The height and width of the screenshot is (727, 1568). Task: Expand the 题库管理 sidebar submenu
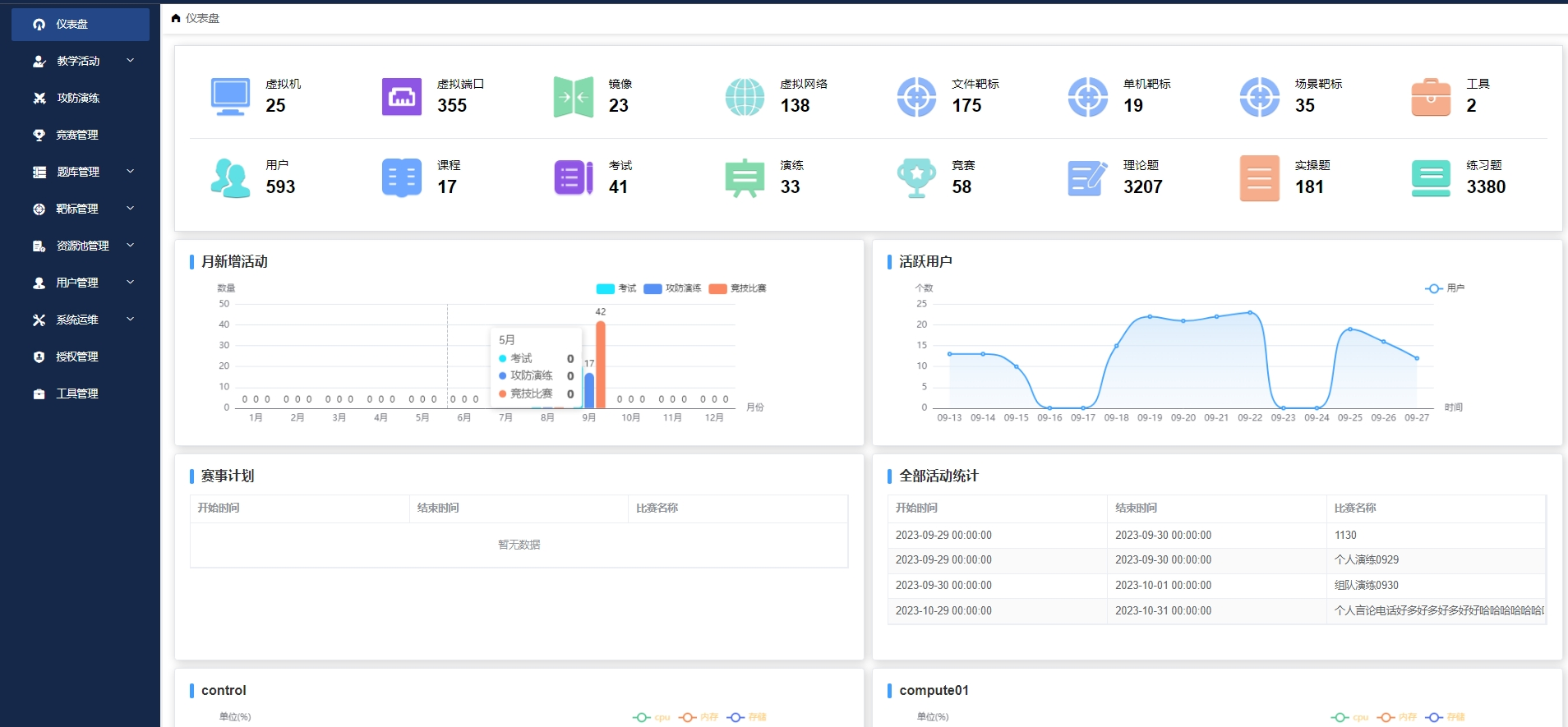click(x=79, y=172)
